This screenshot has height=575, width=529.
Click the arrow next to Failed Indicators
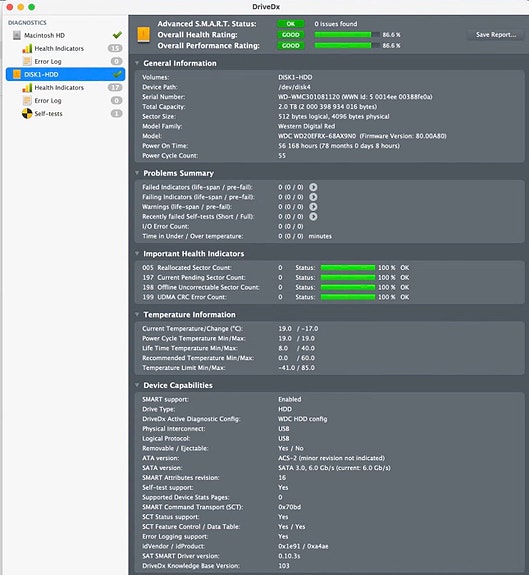[313, 187]
